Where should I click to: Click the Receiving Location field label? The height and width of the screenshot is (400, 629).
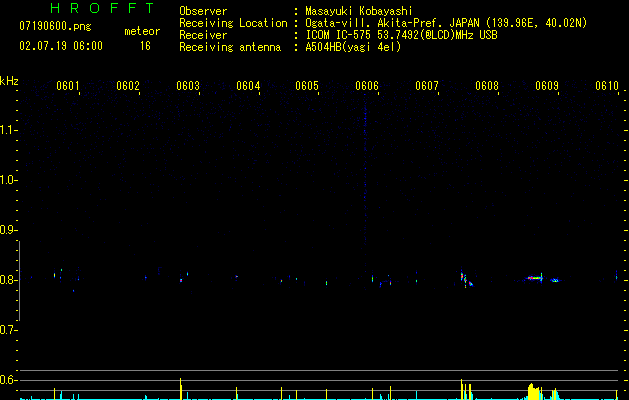(x=233, y=23)
